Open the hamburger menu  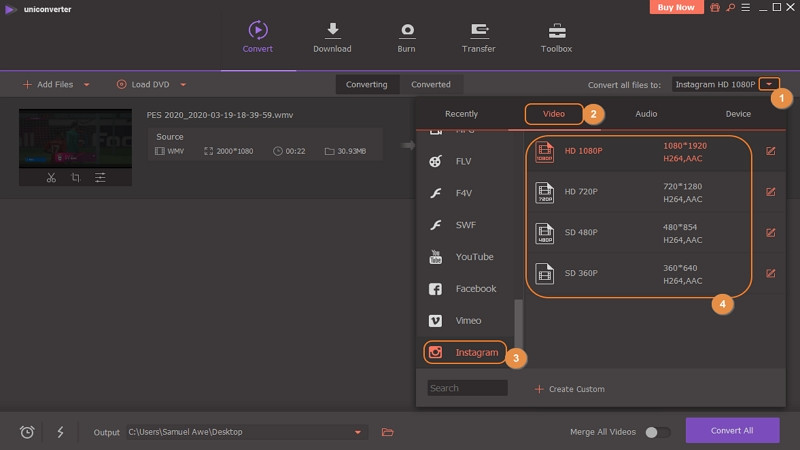746,8
